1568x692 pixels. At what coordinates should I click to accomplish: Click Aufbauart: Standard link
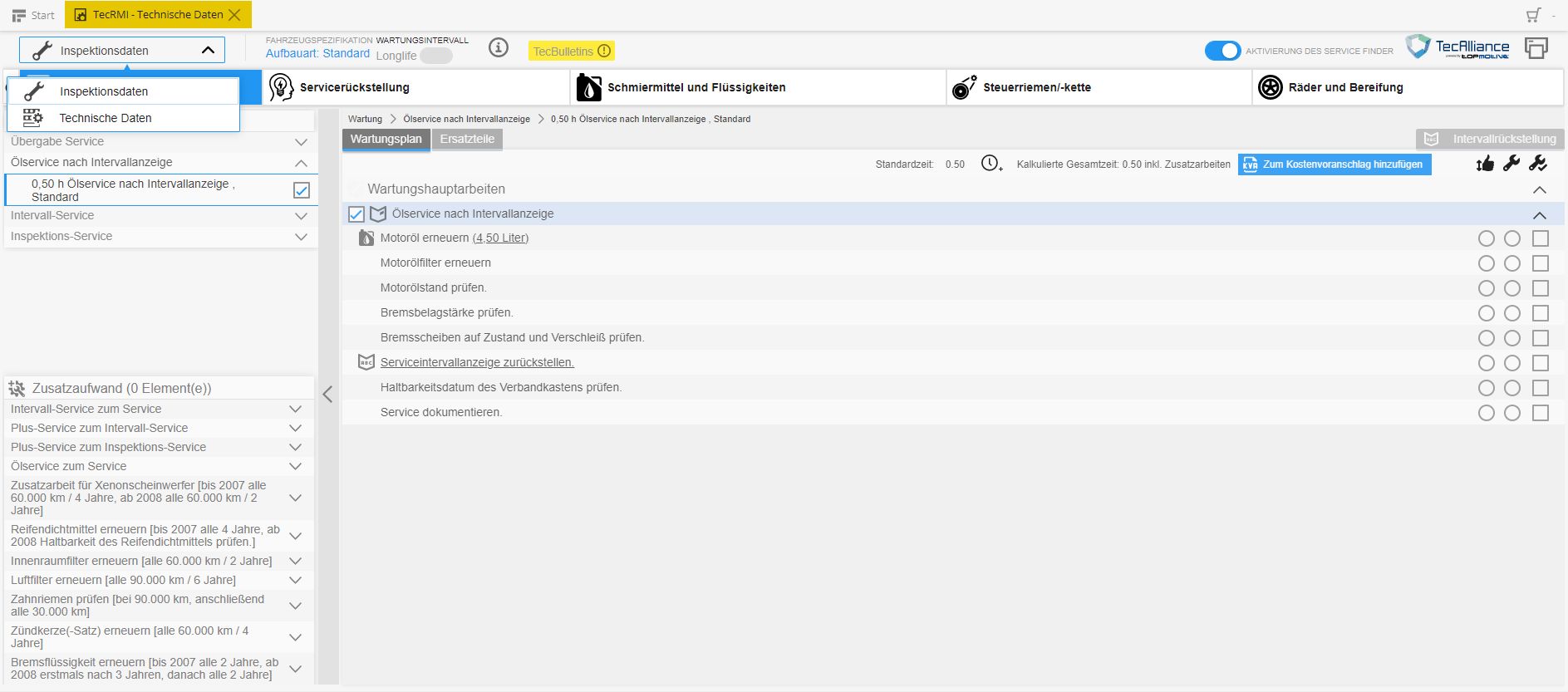tap(317, 53)
